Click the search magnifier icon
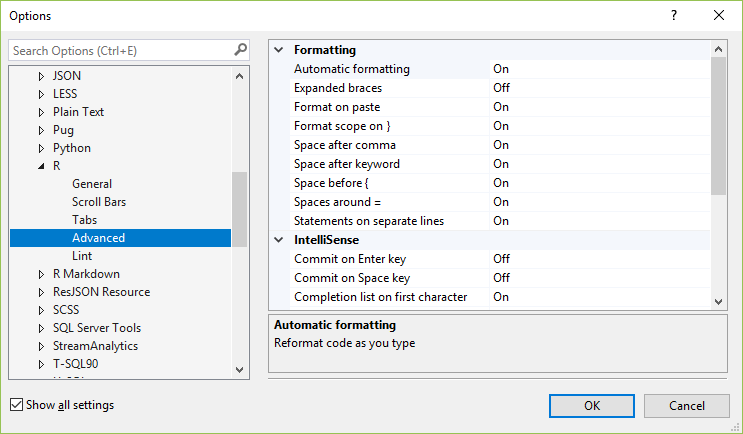743x434 pixels. click(x=240, y=50)
